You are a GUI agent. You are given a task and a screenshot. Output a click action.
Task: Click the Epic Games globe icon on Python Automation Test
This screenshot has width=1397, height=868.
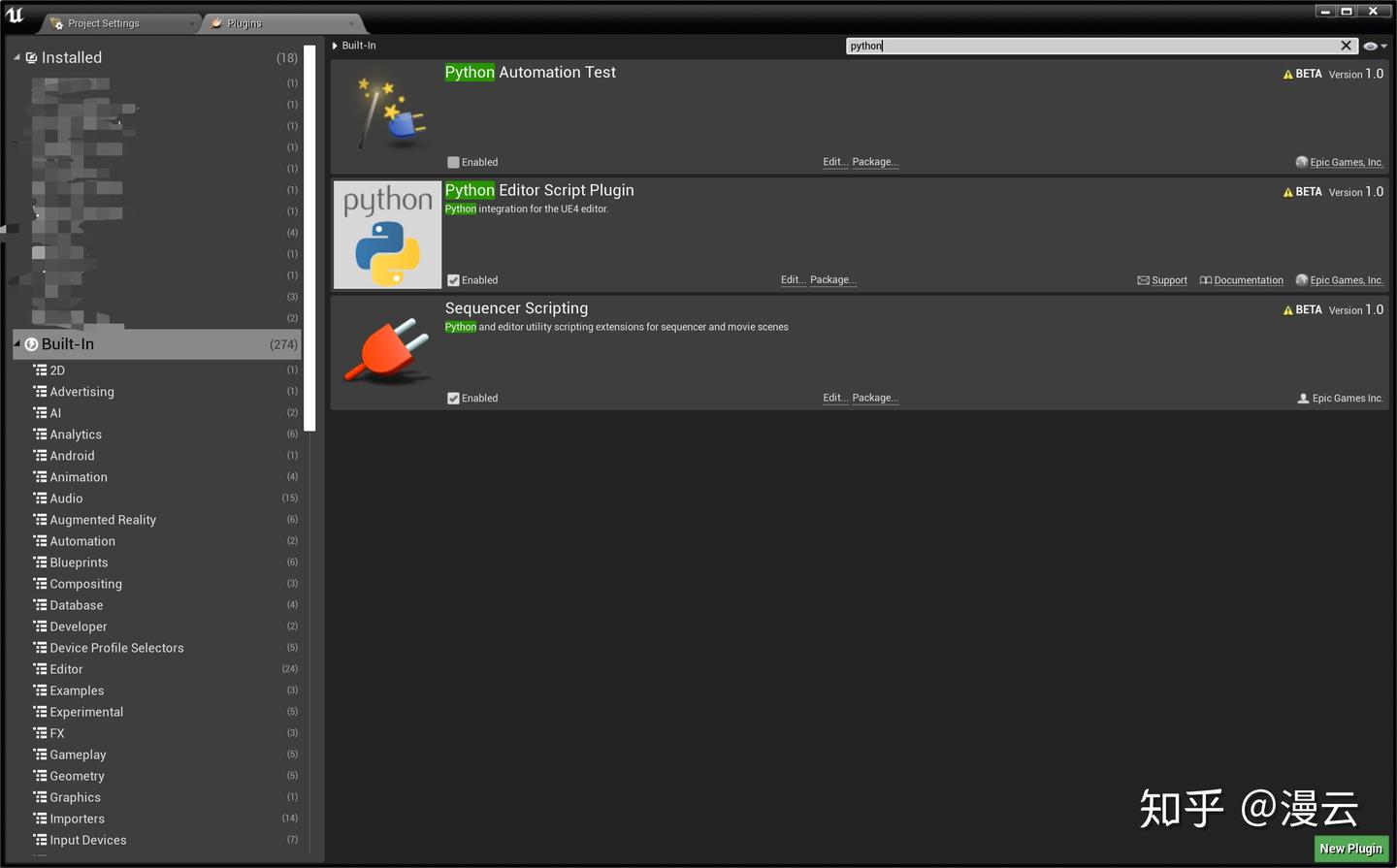coord(1301,162)
